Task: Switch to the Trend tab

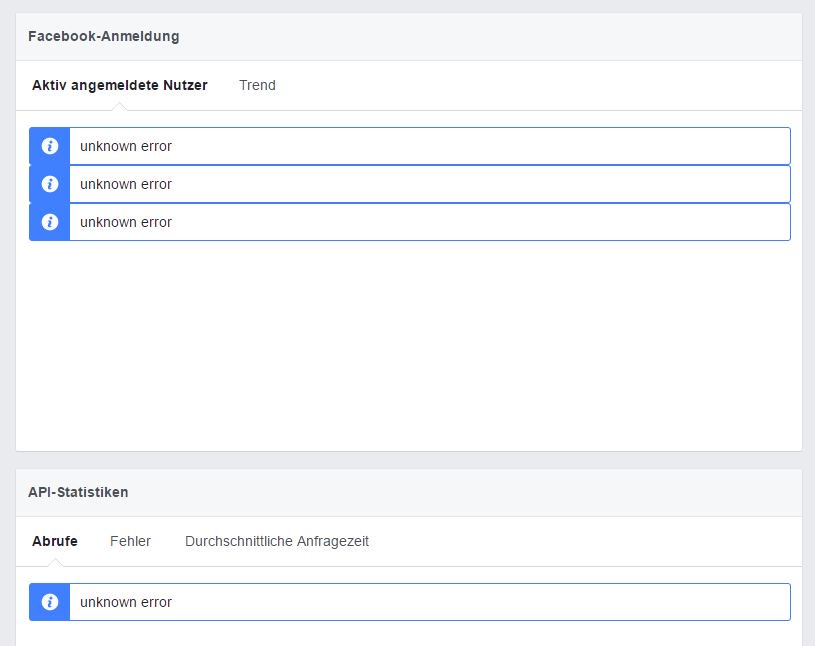Action: coord(257,85)
